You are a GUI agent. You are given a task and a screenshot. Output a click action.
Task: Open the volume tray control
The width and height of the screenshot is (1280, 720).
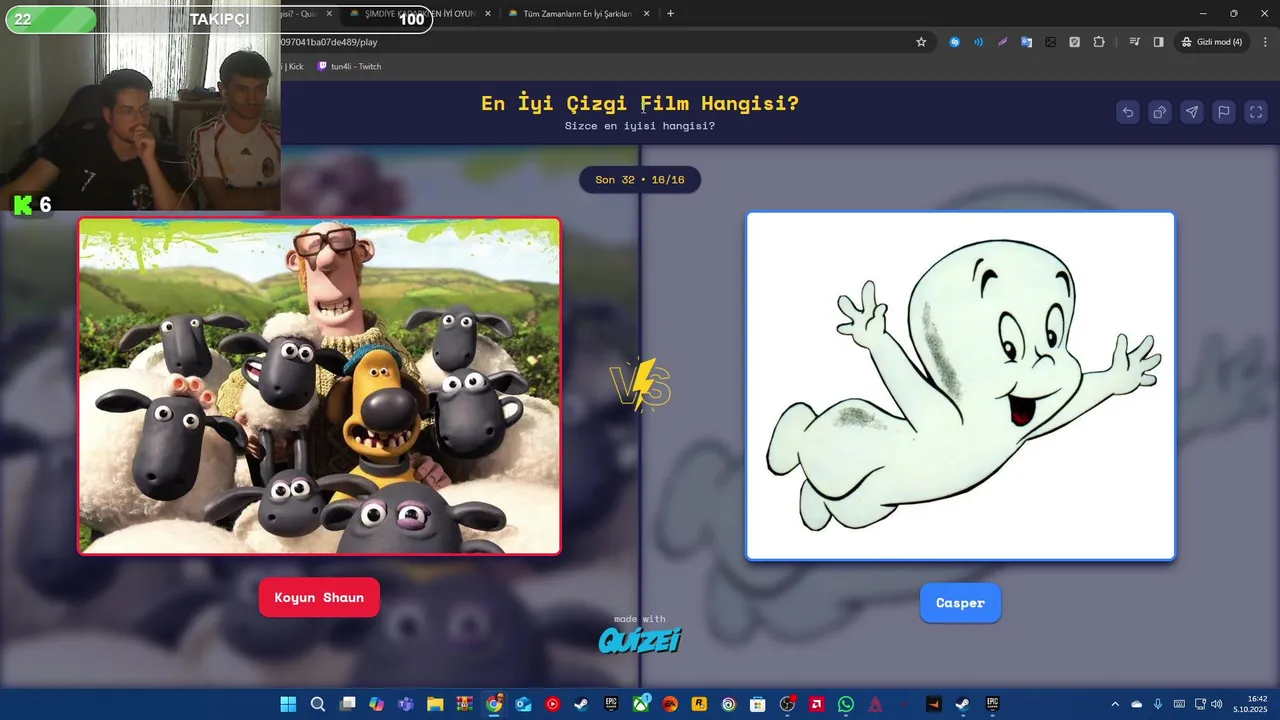point(1218,704)
